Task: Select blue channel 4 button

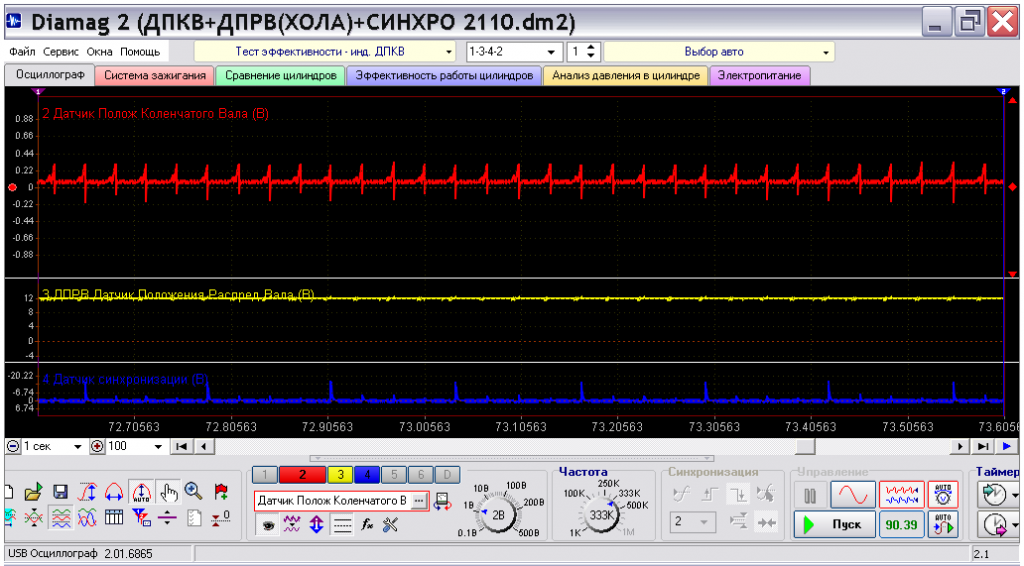Action: click(367, 475)
